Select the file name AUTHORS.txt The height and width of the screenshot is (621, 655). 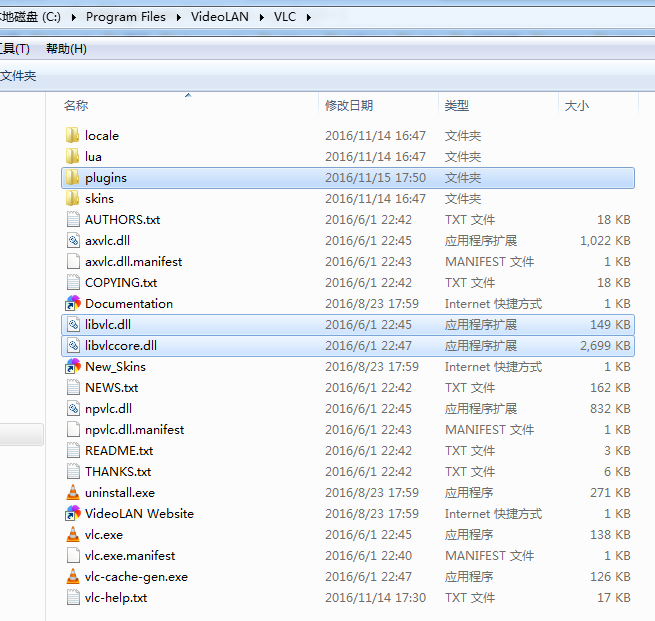[x=122, y=220]
